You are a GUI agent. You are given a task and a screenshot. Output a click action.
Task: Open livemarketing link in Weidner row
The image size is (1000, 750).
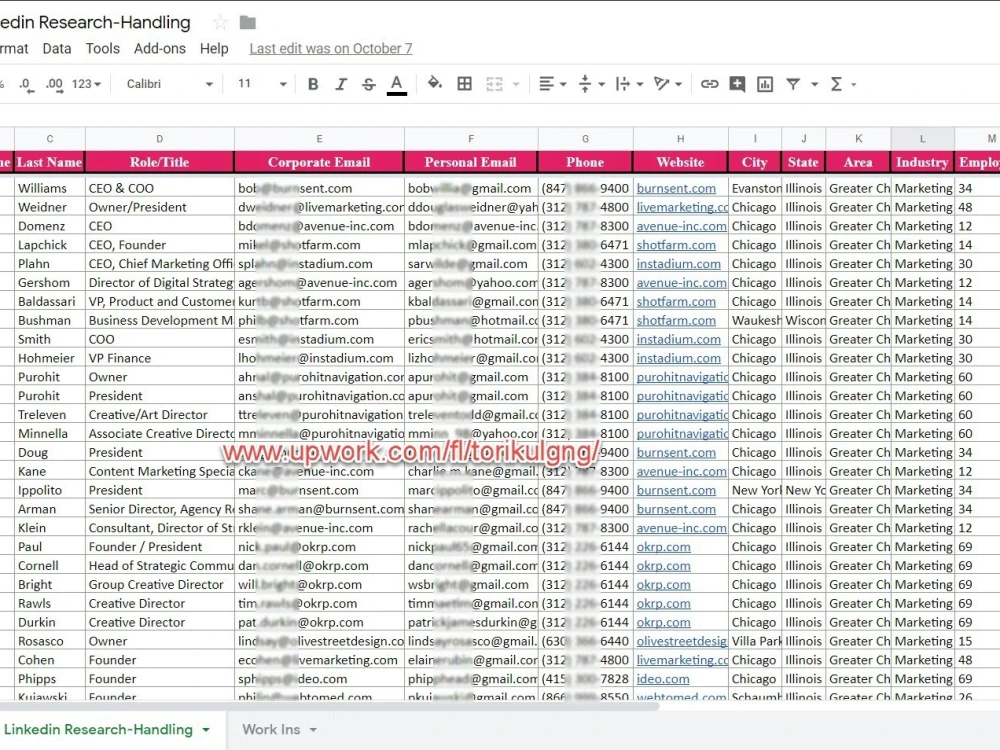[682, 207]
